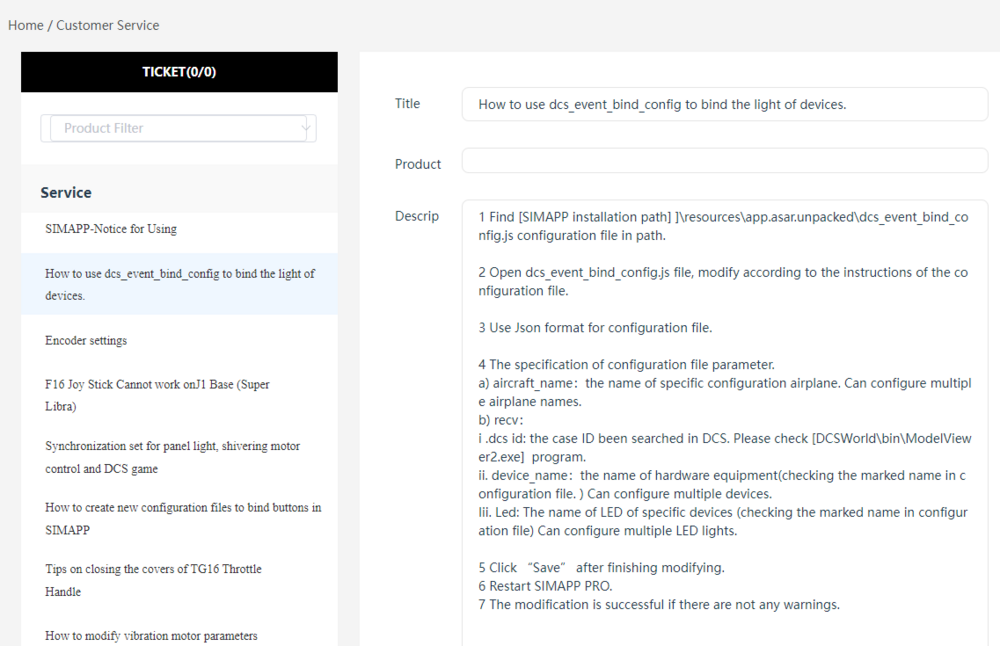Open the Encoder settings article
This screenshot has width=1000, height=646.
(x=86, y=341)
